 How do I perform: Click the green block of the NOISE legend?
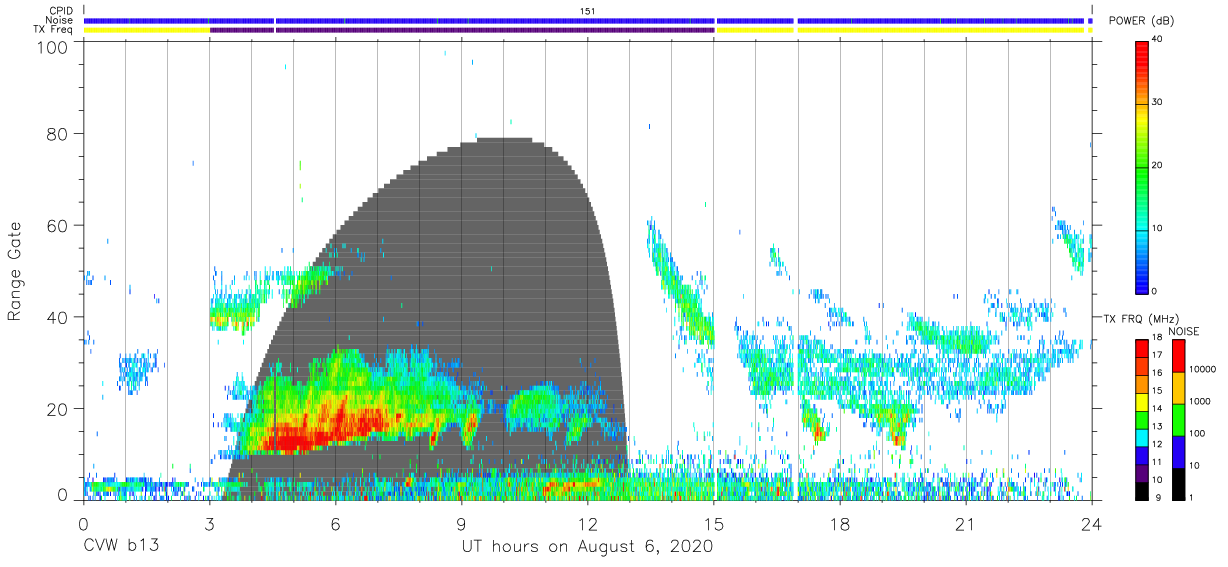click(1177, 419)
